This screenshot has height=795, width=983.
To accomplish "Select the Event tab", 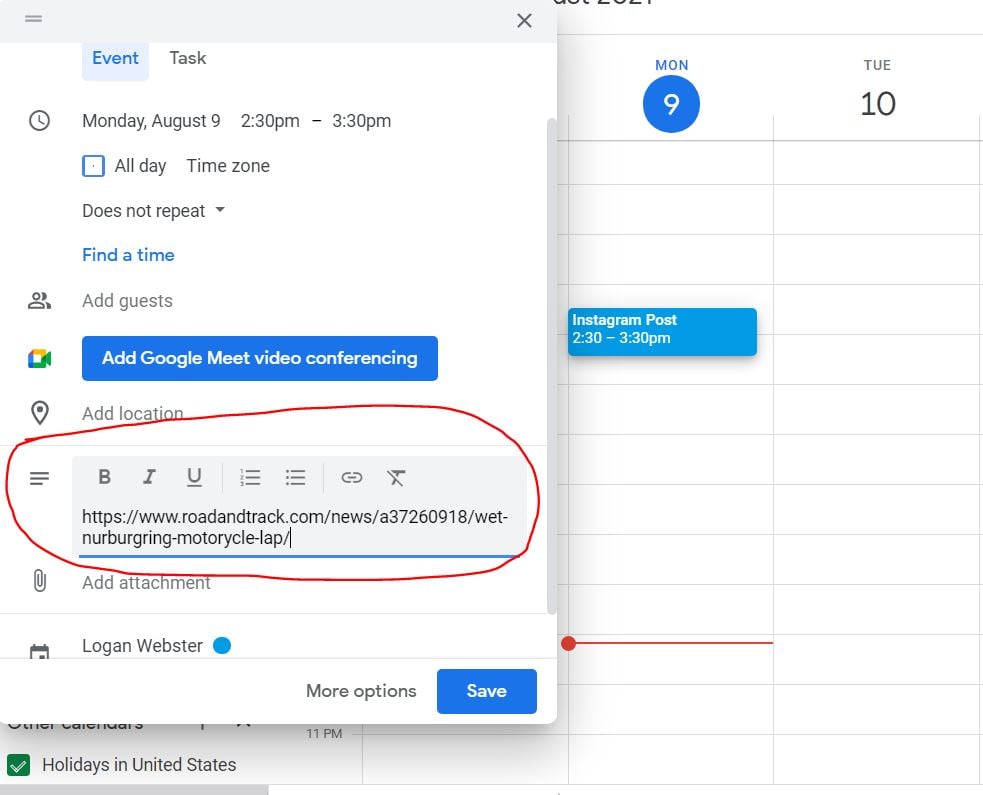I will (x=114, y=58).
